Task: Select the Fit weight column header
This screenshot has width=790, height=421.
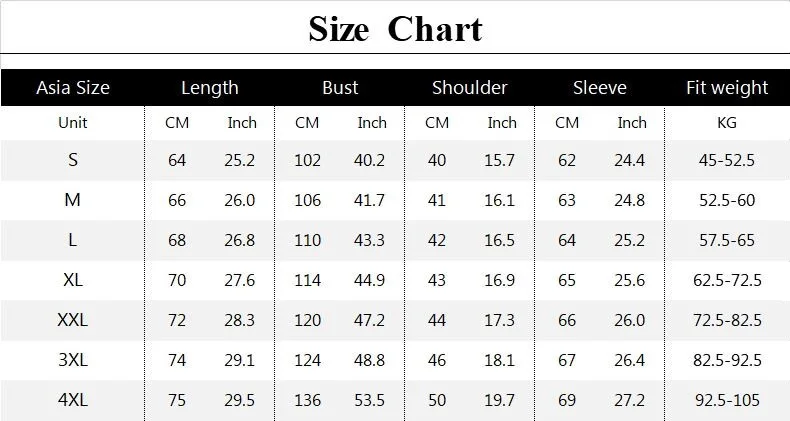Action: (727, 88)
